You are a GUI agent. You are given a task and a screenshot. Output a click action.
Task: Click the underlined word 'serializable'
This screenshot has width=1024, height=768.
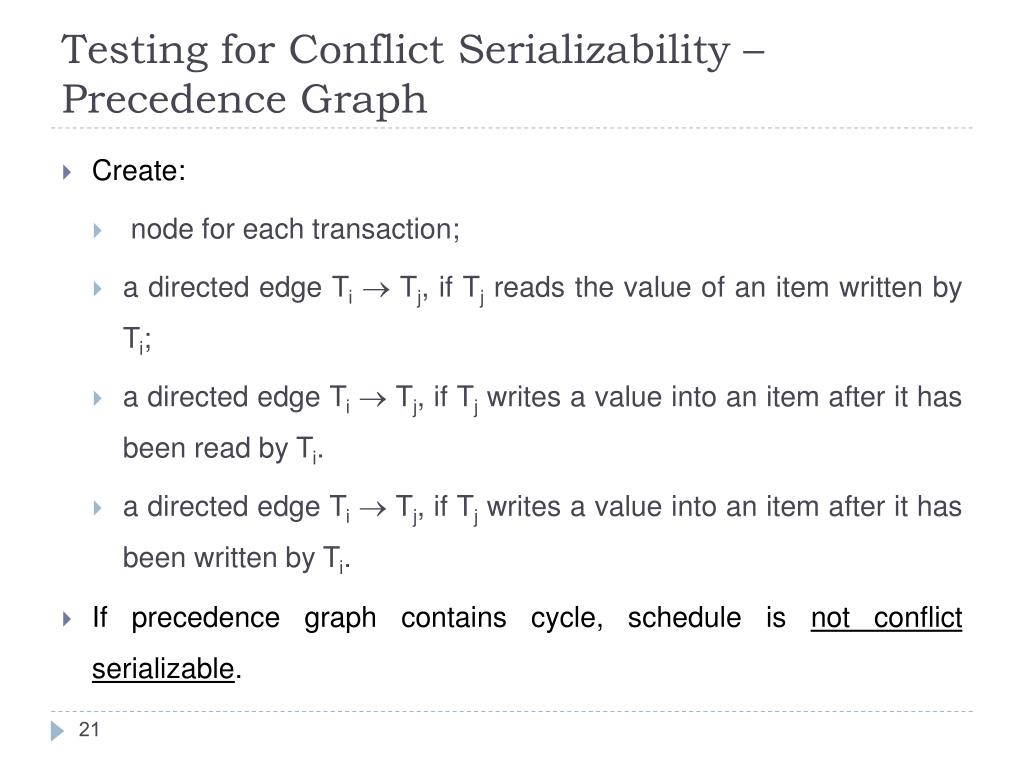[x=163, y=669]
